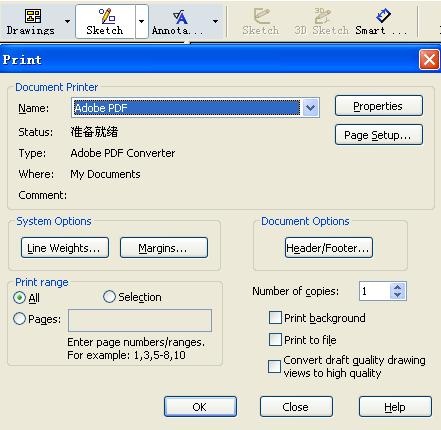Select the Sketch pencil tab icon
The image size is (441, 430).
pos(107,16)
